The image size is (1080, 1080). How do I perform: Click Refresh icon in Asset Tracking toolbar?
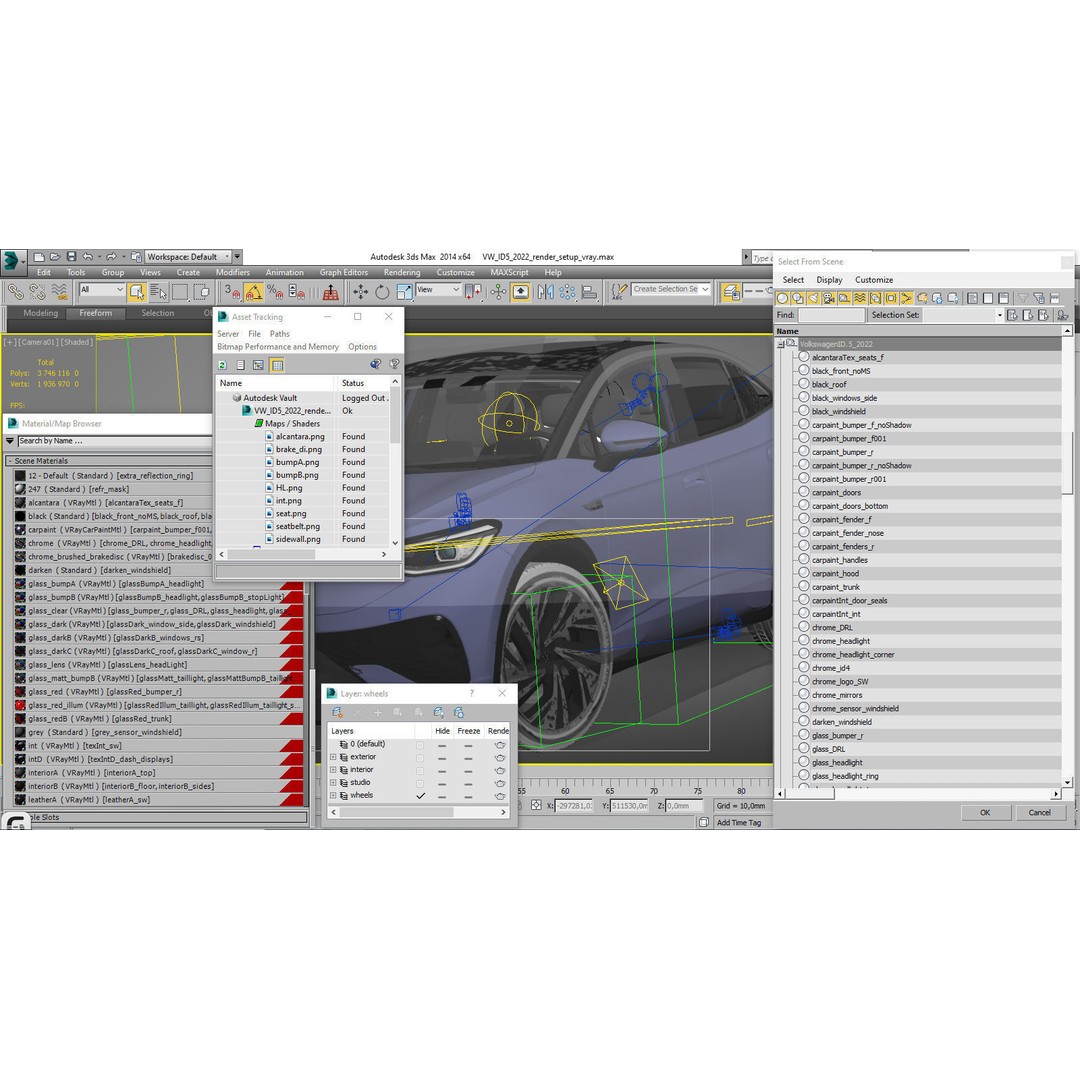coord(222,365)
